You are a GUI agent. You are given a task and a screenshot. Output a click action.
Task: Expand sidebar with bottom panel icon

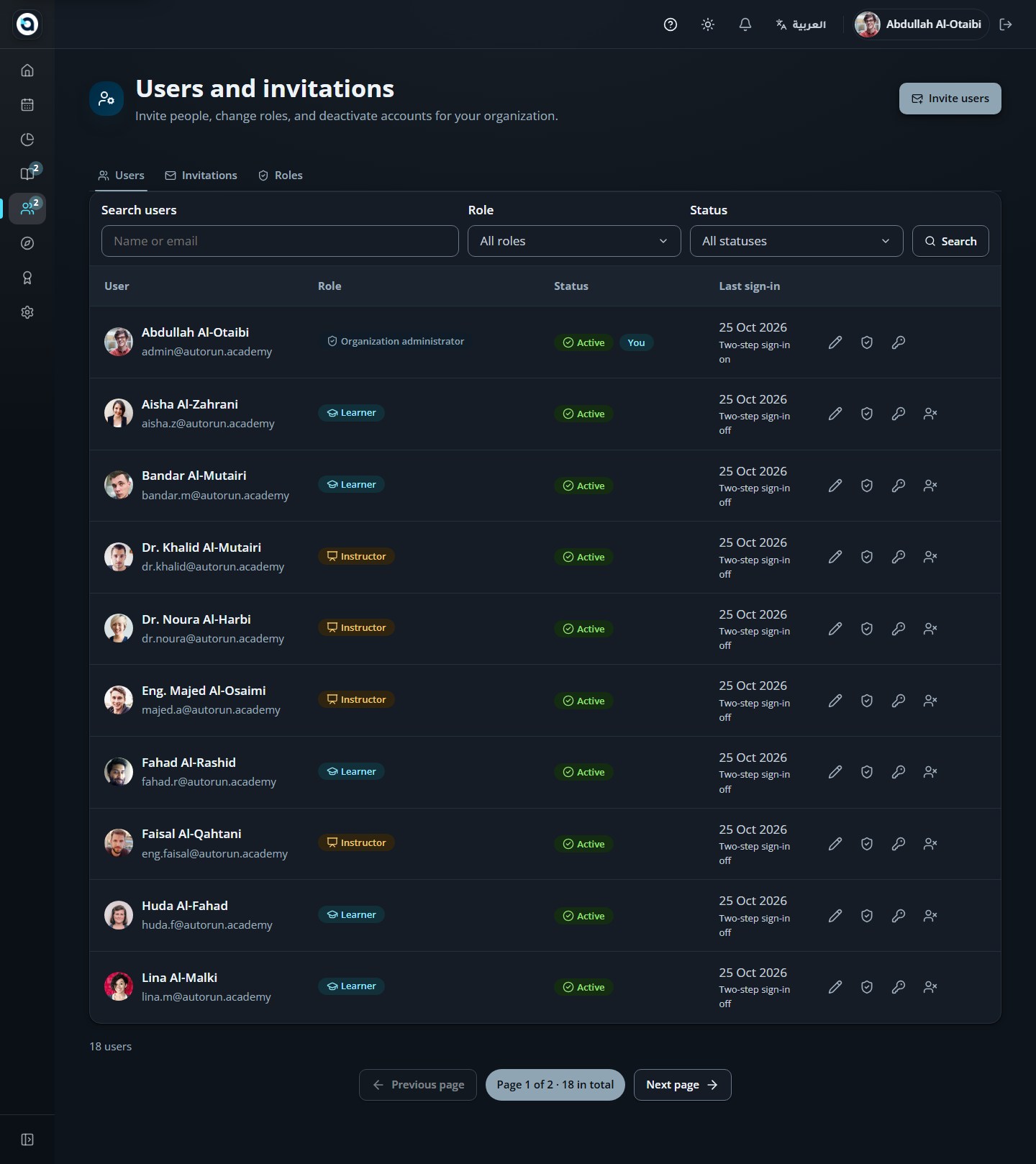(x=27, y=1140)
